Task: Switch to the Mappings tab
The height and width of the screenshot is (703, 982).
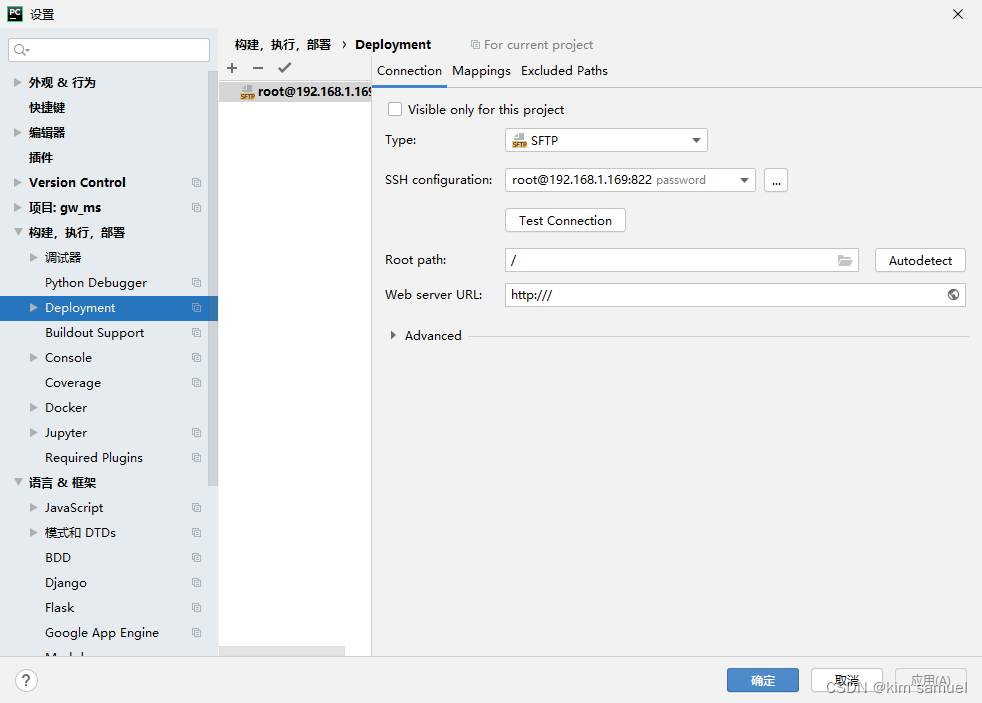Action: tap(481, 70)
